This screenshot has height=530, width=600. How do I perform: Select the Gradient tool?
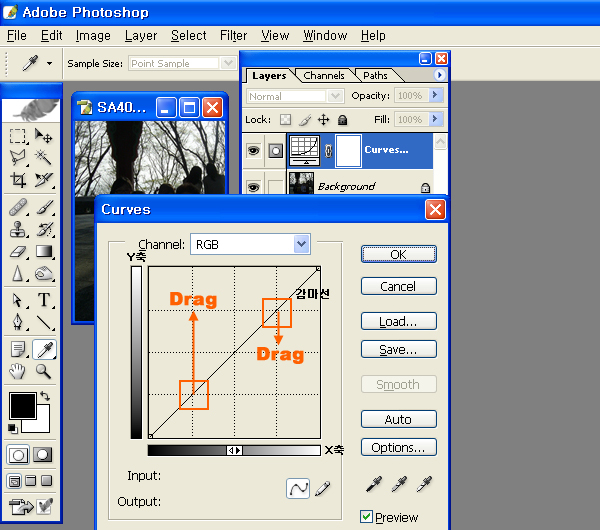pyautogui.click(x=44, y=251)
